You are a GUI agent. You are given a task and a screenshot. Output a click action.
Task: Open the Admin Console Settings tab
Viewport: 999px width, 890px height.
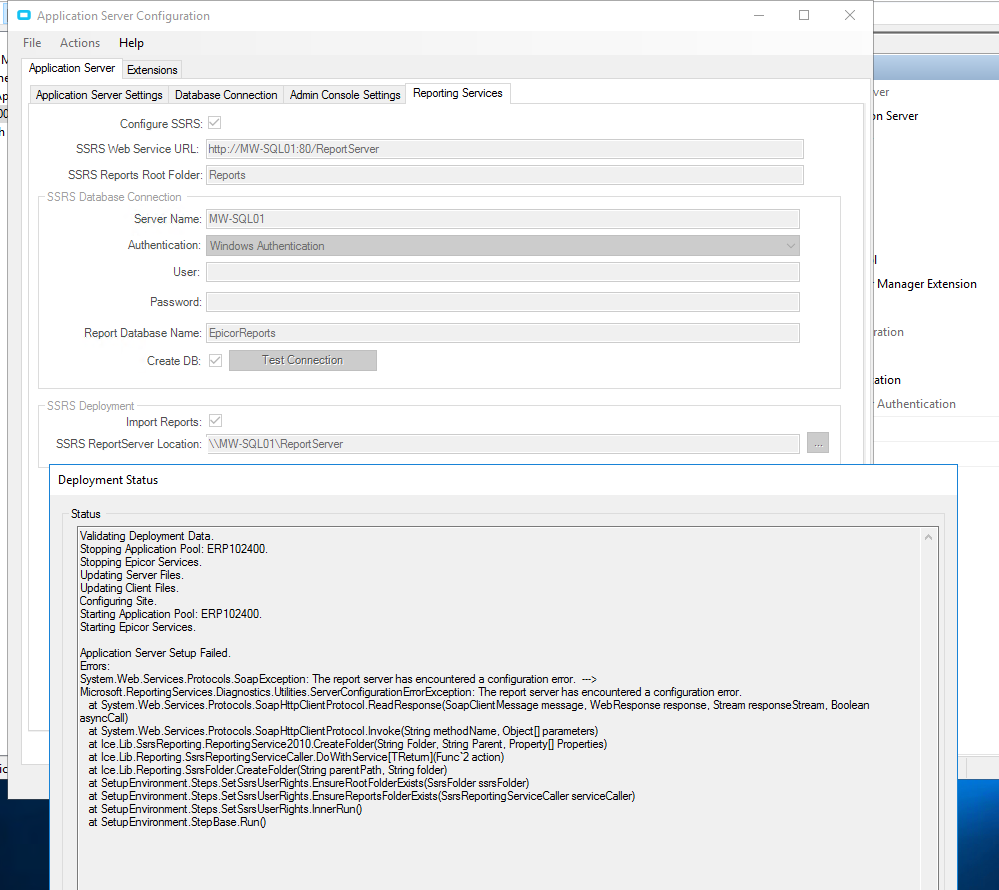point(345,95)
